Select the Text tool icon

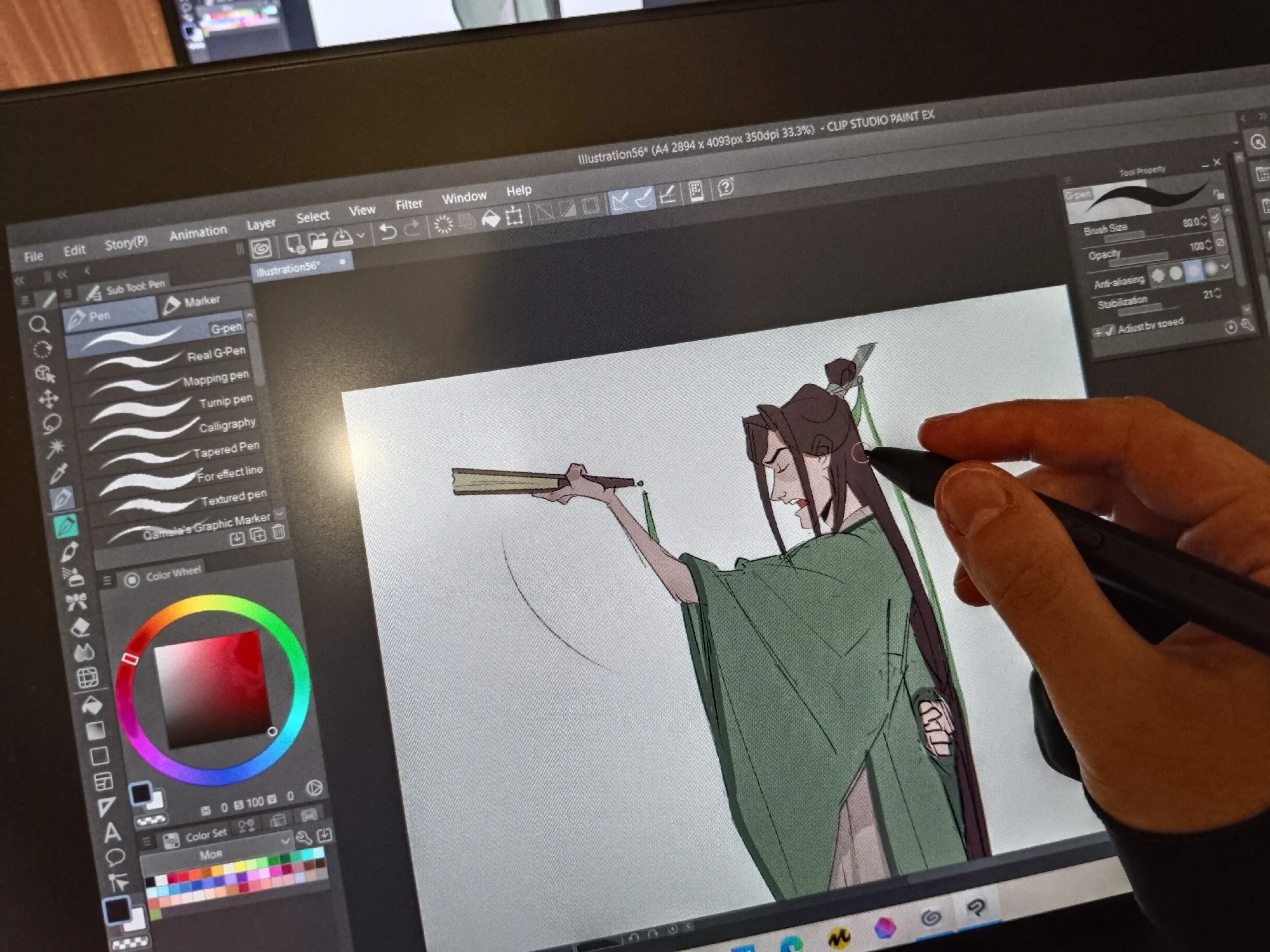point(112,832)
